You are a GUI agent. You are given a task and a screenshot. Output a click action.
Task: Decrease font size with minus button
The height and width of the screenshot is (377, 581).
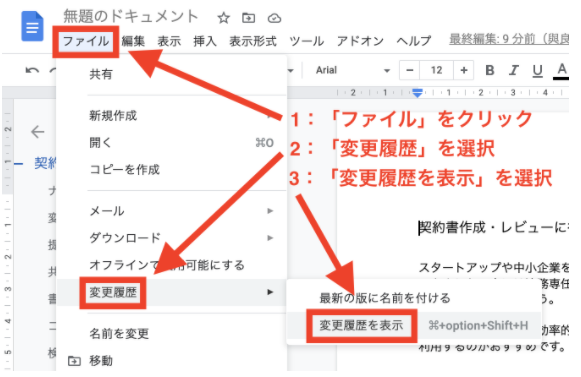tap(409, 70)
